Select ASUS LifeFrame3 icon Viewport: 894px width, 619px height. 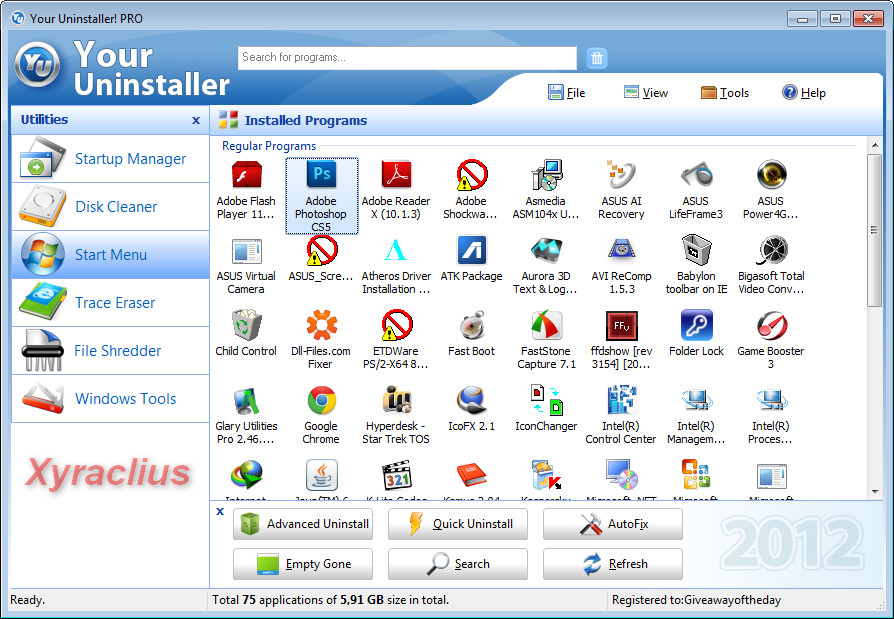click(x=696, y=174)
